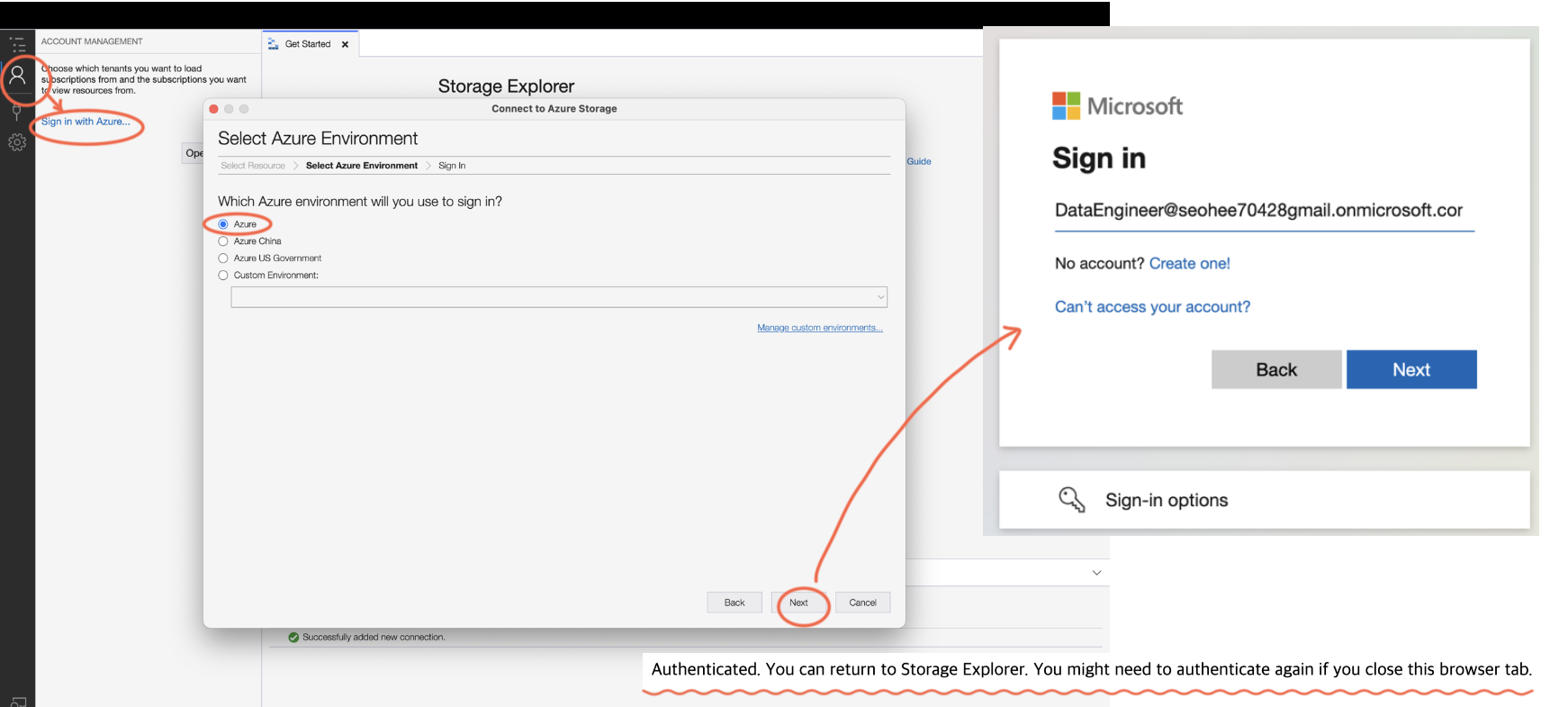Click the Guide link behind dialog
Image resolution: width=1568 pixels, height=707 pixels.
click(x=919, y=161)
